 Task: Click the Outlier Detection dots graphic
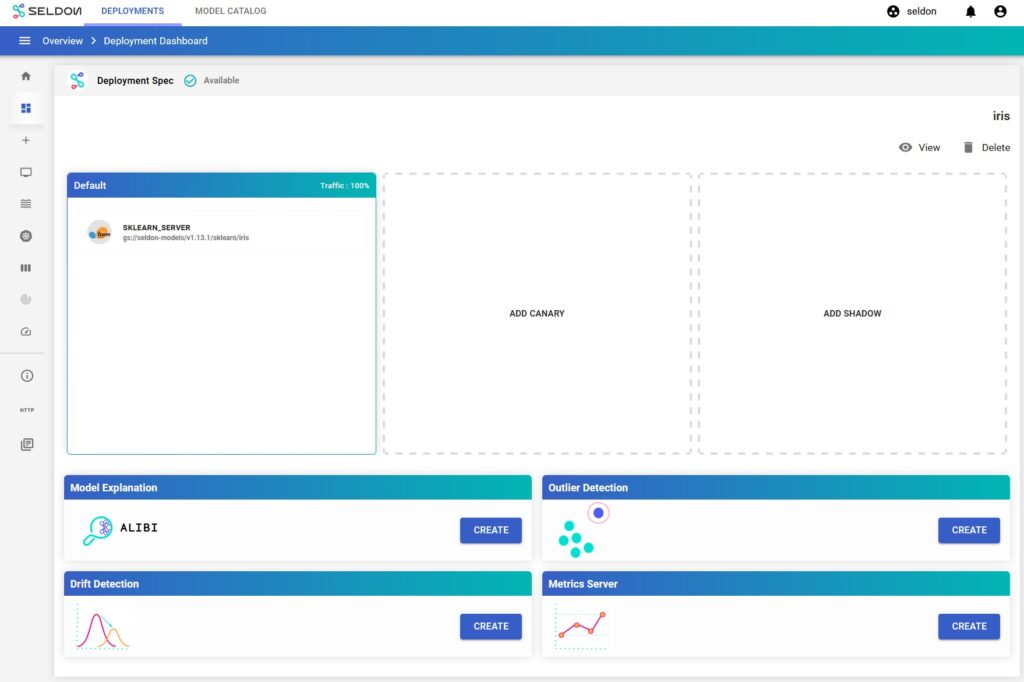(x=583, y=530)
